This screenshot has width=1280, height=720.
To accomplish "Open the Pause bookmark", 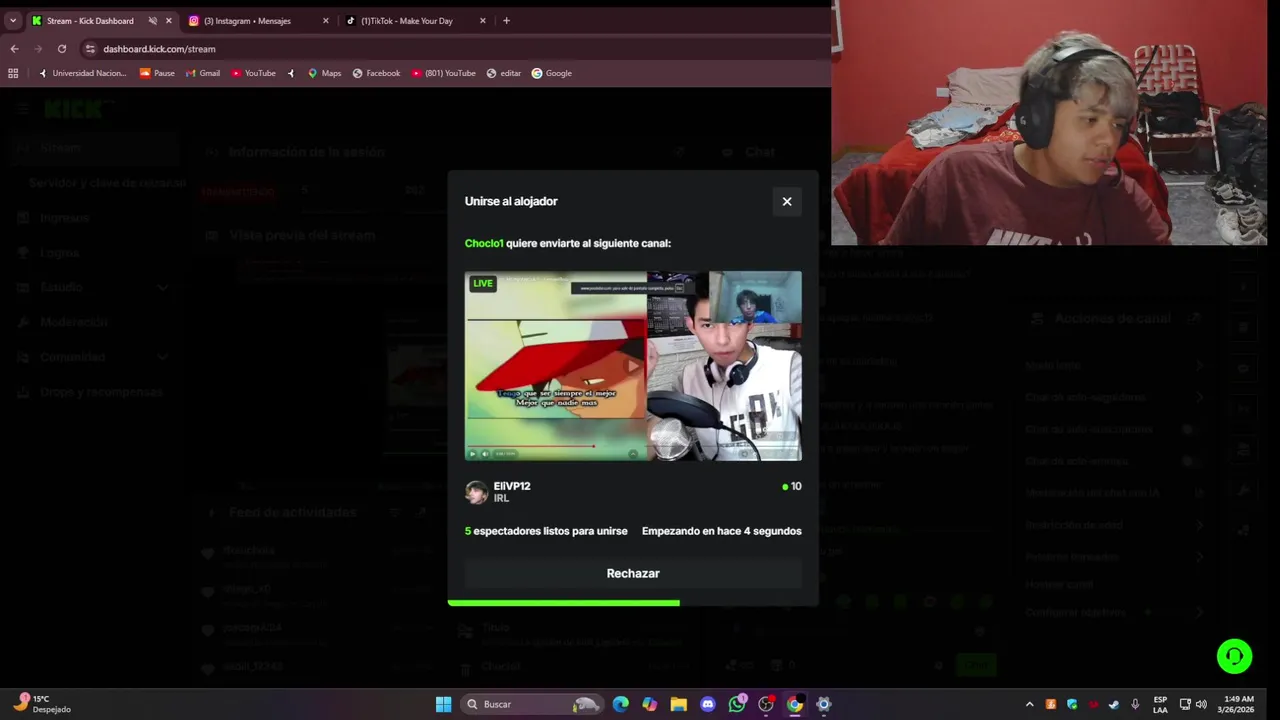I will (x=157, y=73).
